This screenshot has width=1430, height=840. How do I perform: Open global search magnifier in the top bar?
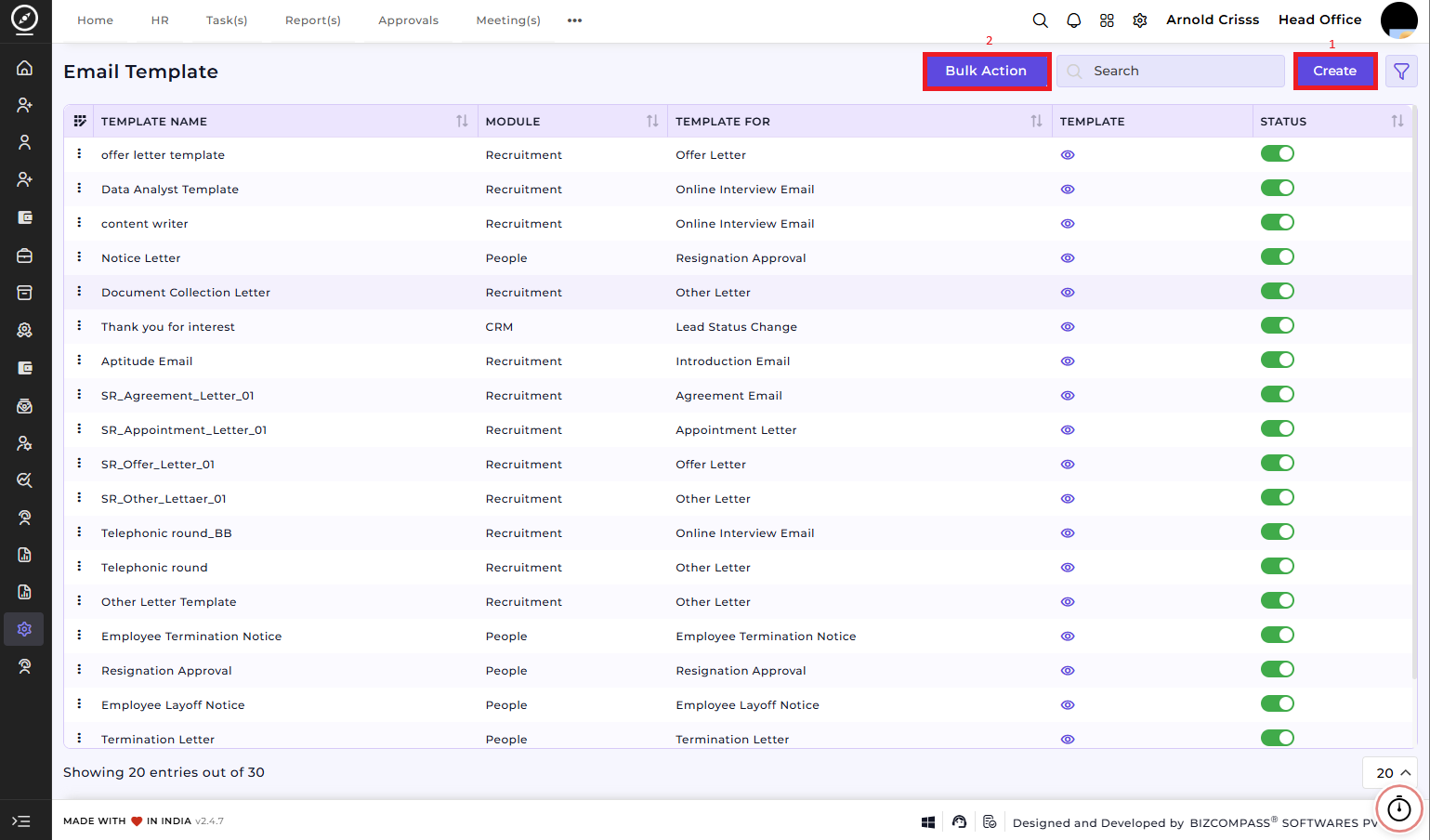click(x=1041, y=20)
